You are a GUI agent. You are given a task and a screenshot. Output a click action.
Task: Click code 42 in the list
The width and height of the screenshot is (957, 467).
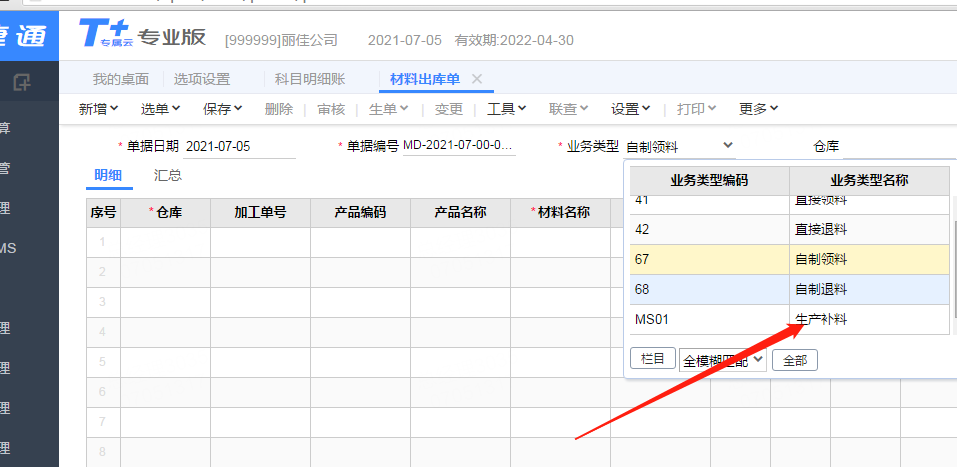(x=641, y=230)
